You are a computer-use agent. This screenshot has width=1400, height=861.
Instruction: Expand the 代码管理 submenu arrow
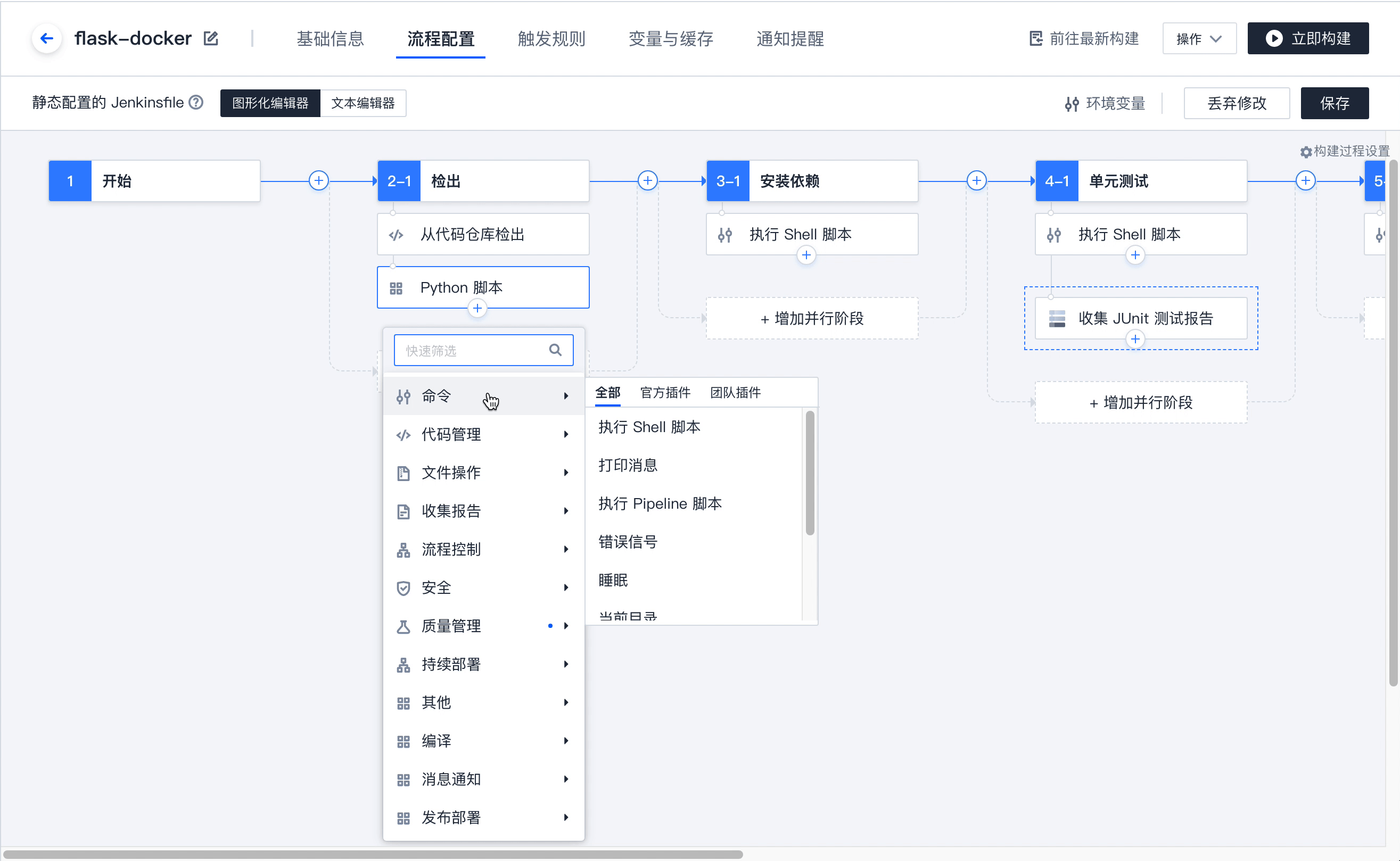click(565, 434)
